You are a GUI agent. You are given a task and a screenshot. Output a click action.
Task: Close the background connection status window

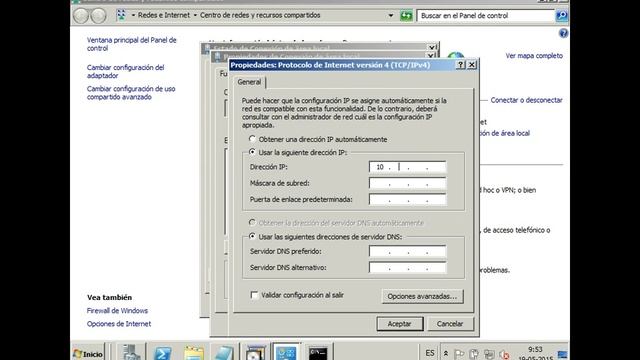point(432,47)
